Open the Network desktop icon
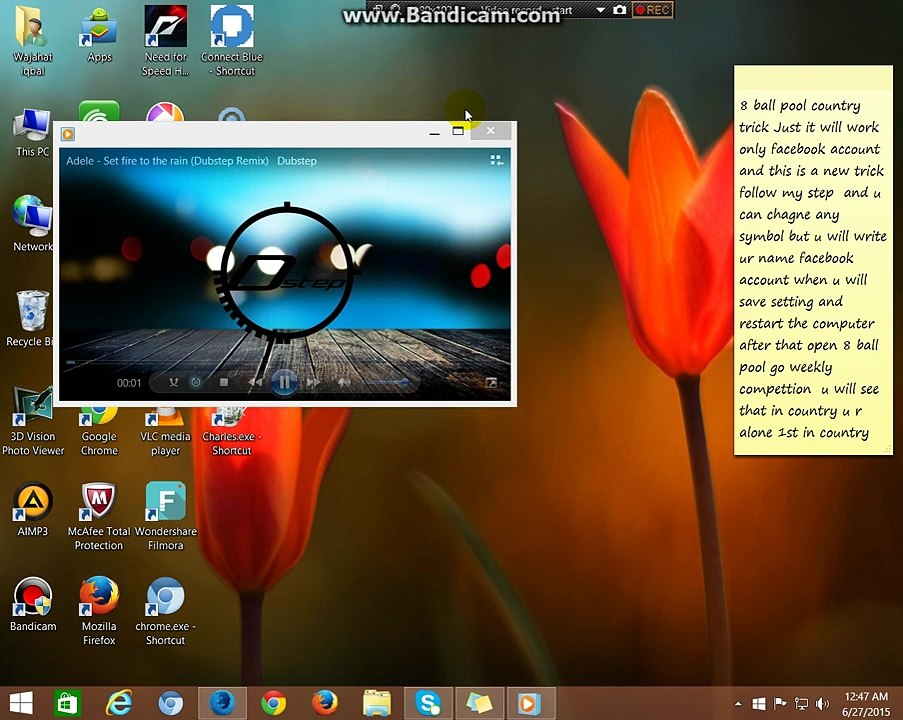The image size is (903, 720). click(x=33, y=224)
